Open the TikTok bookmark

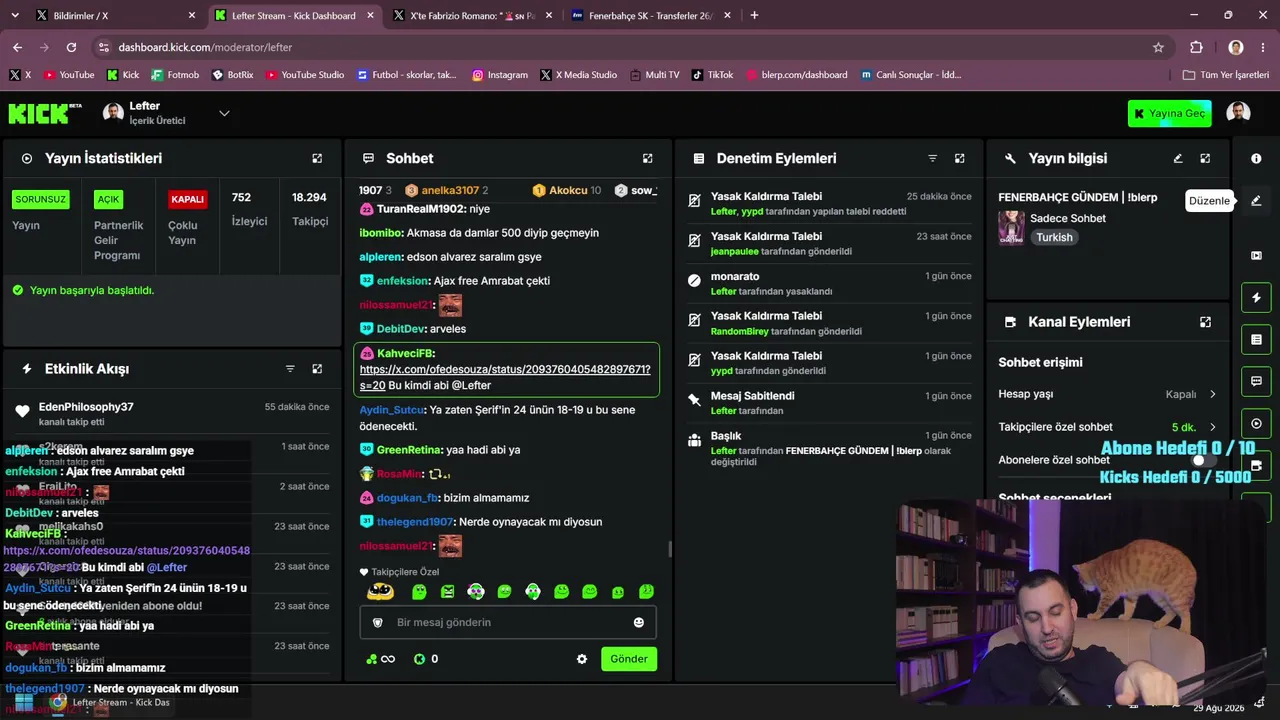click(x=712, y=75)
